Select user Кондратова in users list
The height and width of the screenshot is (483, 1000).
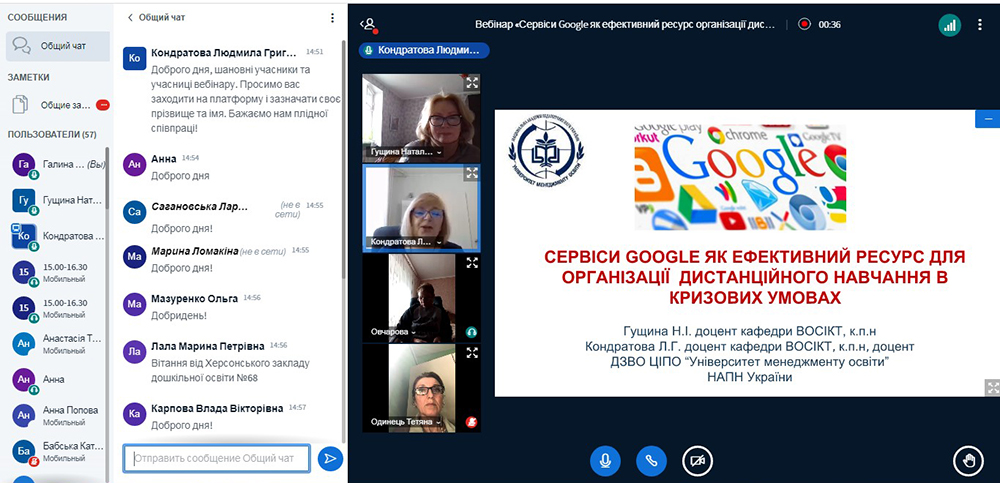(57, 236)
